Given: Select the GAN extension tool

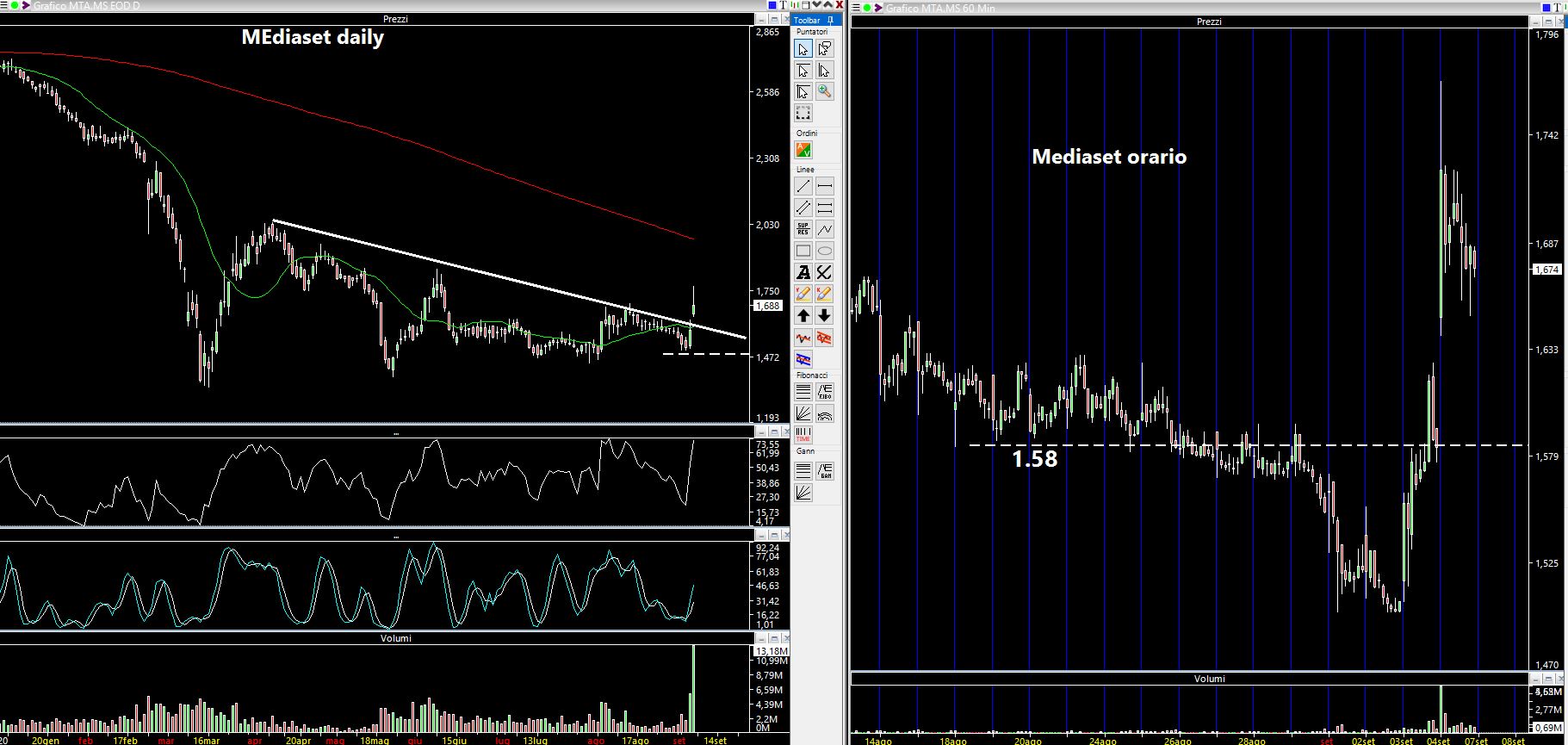Looking at the screenshot, I should click(x=824, y=471).
